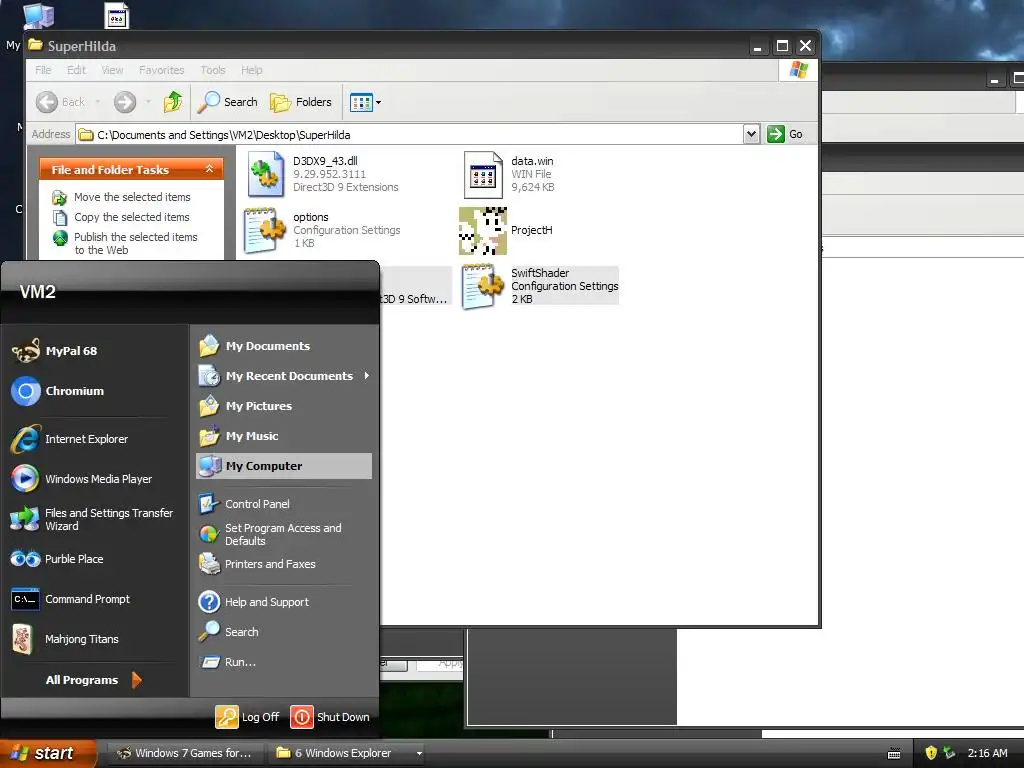Launch Purble Place game
Image resolution: width=1024 pixels, height=768 pixels.
[x=57, y=559]
